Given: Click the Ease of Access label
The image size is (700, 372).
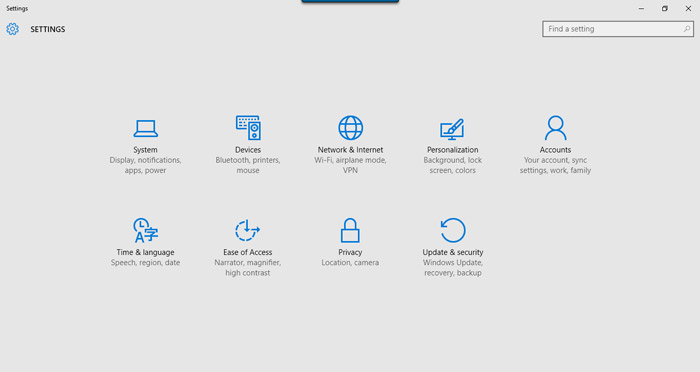Looking at the screenshot, I should click(248, 252).
